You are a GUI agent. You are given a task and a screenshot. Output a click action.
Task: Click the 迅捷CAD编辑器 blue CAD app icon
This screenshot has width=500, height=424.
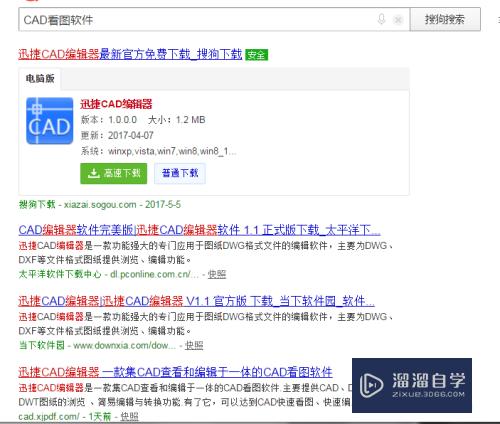coord(50,121)
